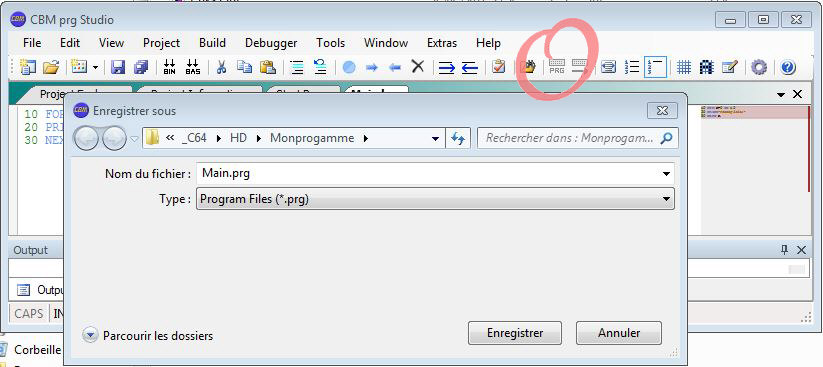Click the Outdent blue left-arrow icon
Screen dimensions: 823x367
[470, 67]
